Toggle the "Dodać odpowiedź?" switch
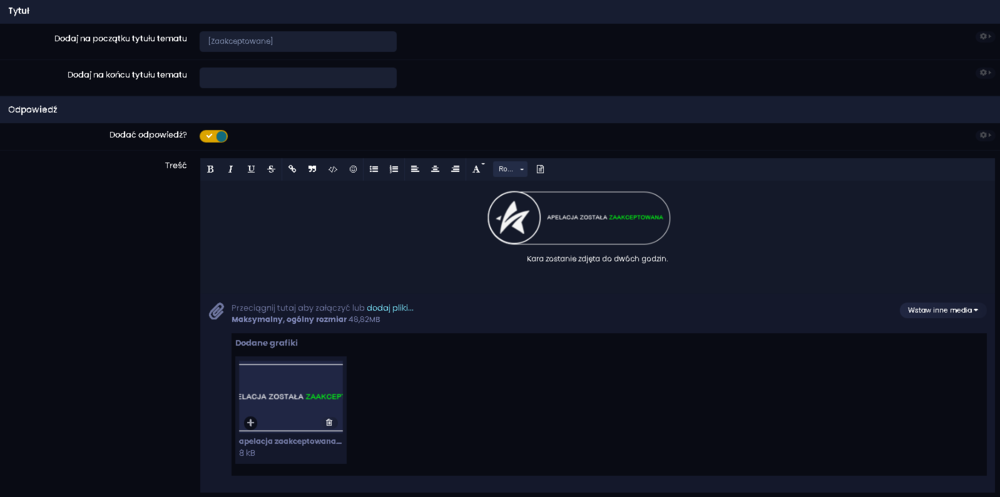 coord(214,136)
